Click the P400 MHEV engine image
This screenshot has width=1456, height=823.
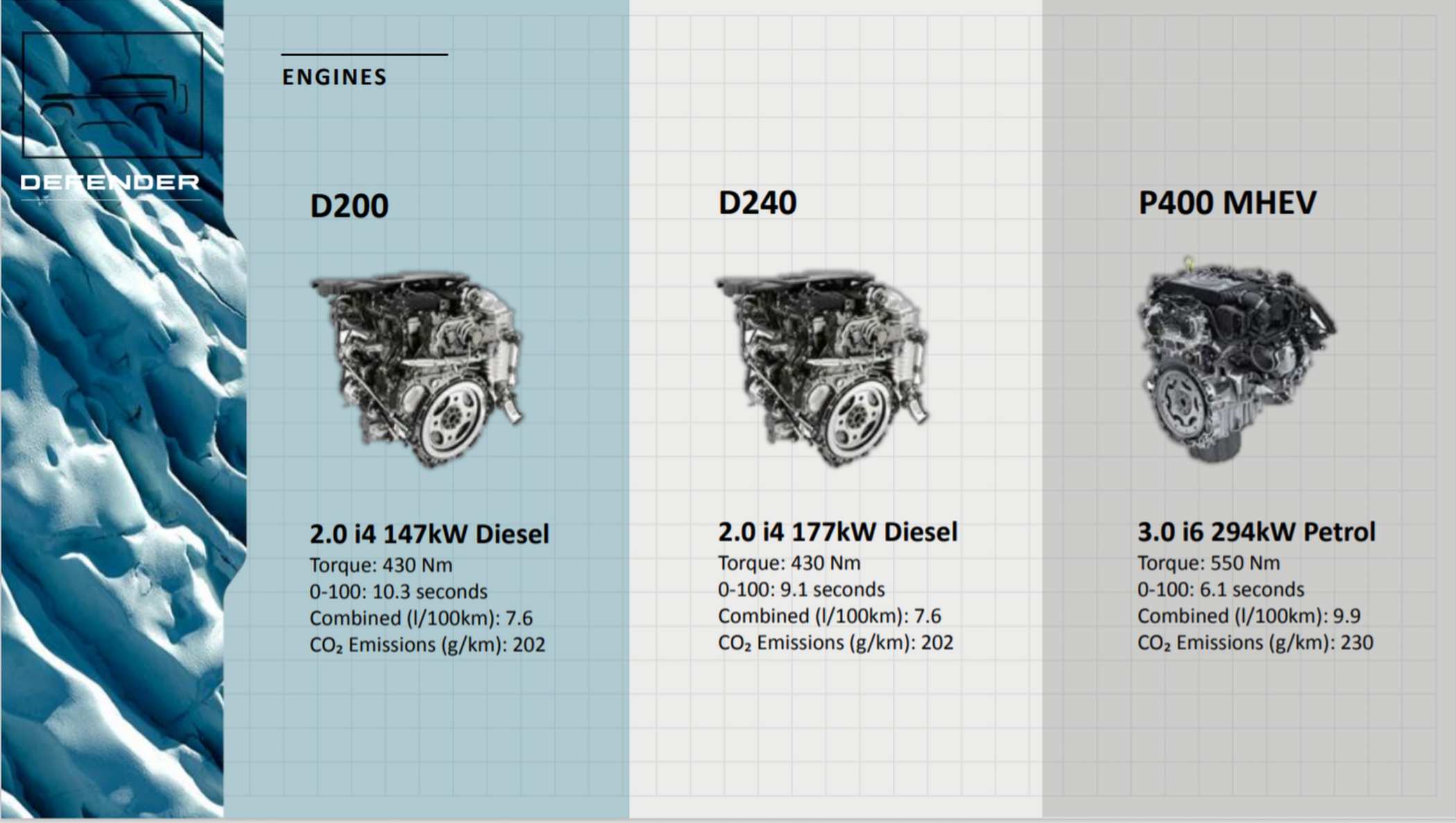(x=1236, y=361)
